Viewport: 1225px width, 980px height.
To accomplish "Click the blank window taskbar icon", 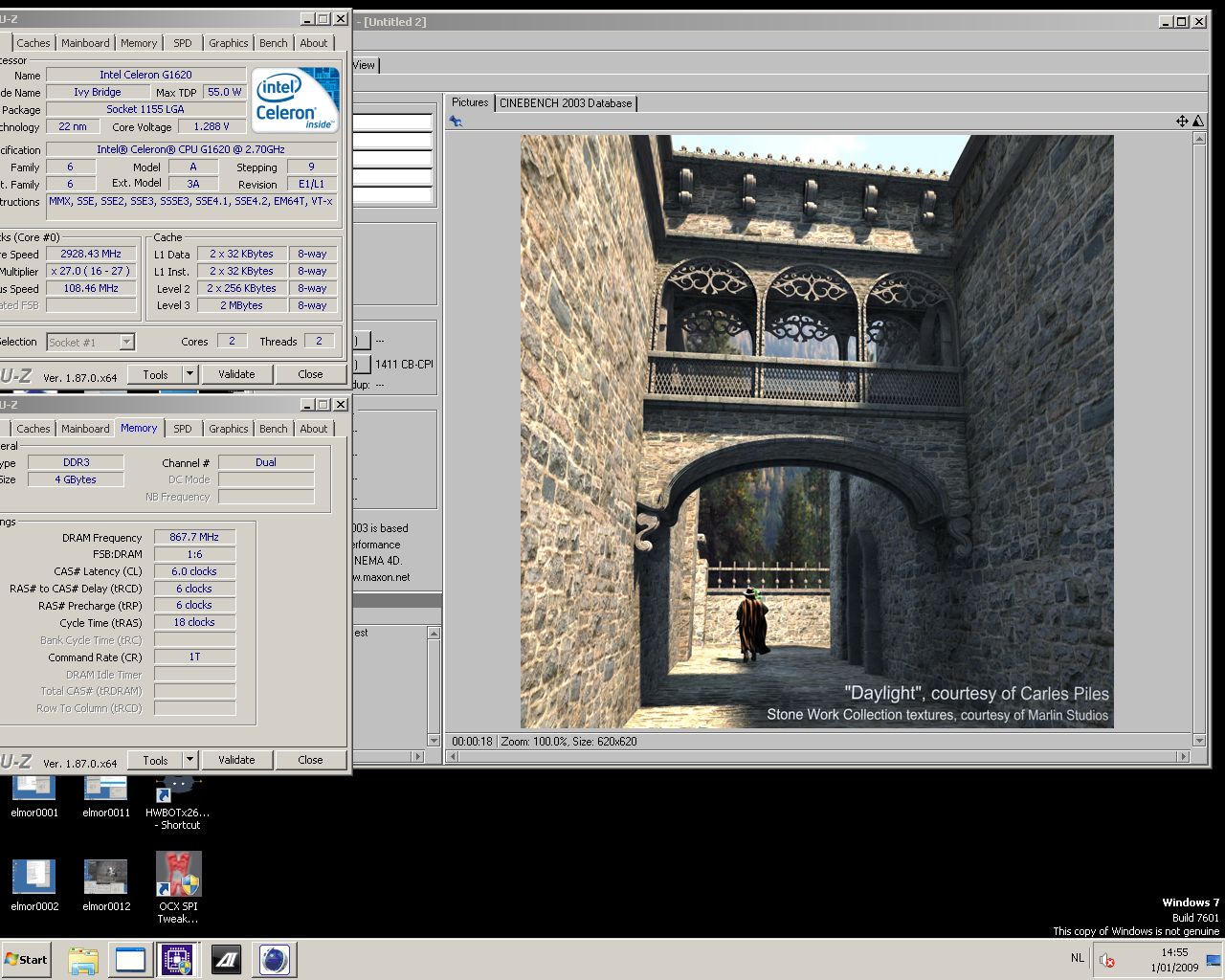I will [130, 960].
